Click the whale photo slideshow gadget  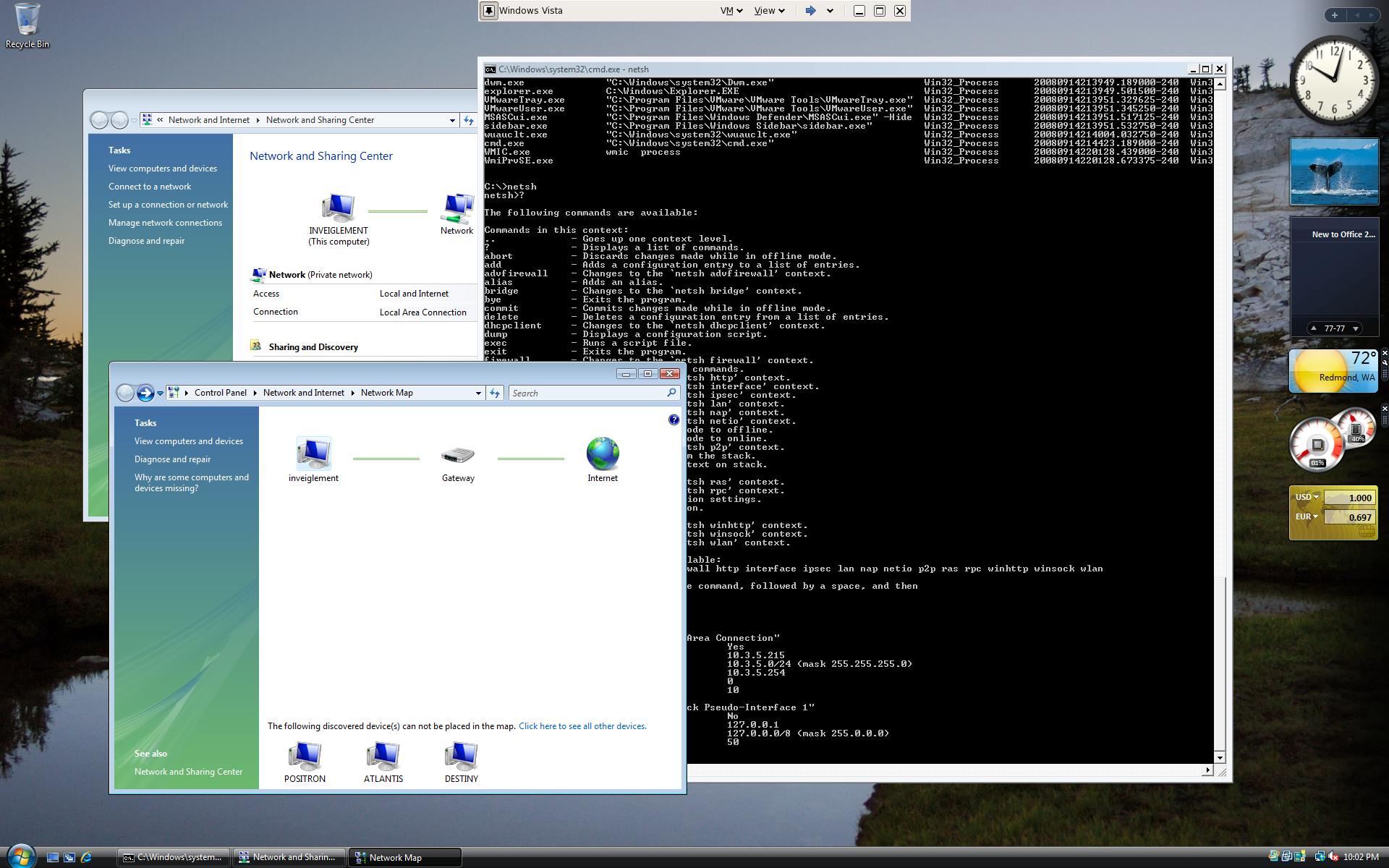(x=1334, y=172)
